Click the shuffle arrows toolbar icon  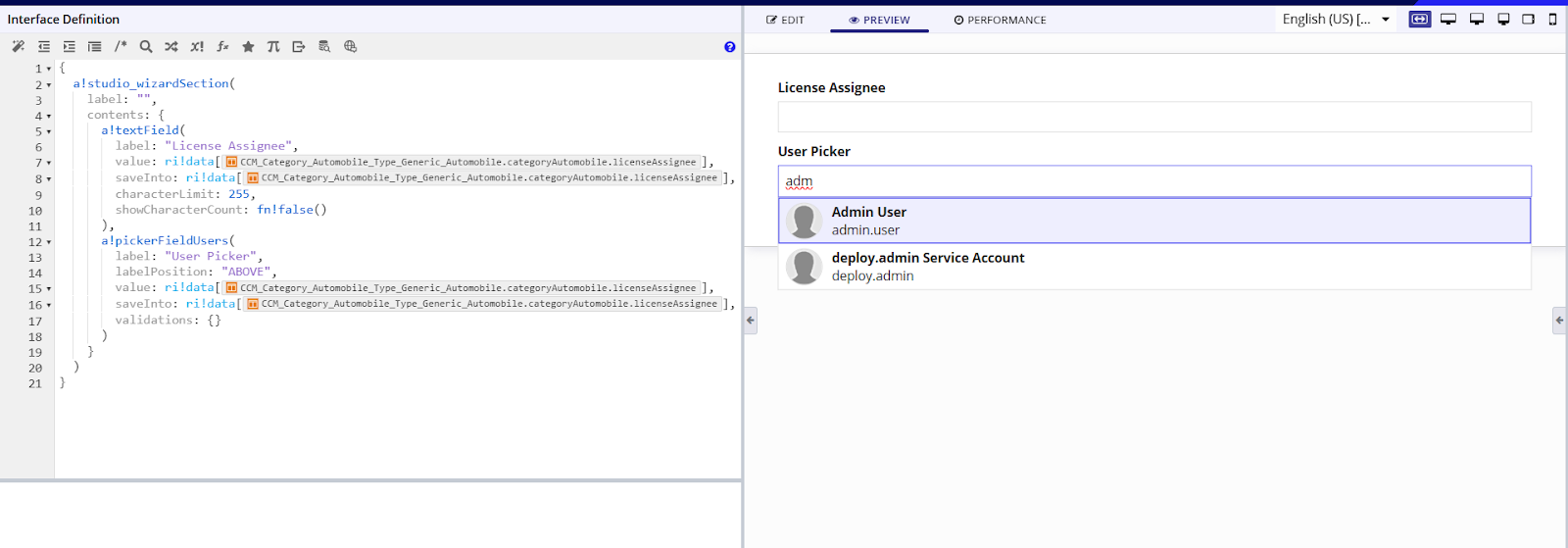pyautogui.click(x=171, y=46)
